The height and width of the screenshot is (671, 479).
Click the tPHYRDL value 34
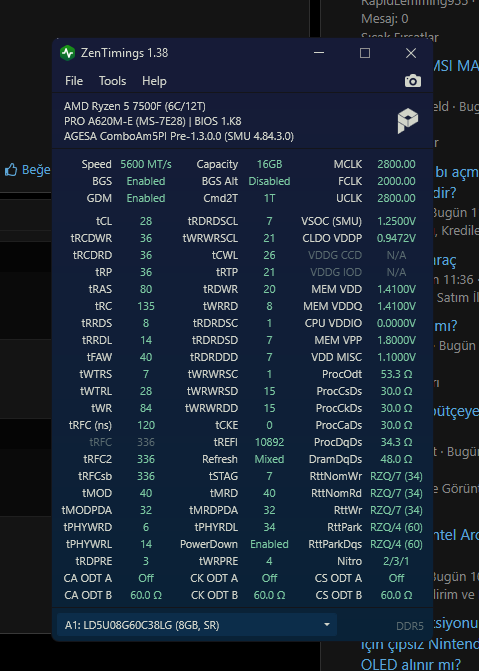[269, 527]
